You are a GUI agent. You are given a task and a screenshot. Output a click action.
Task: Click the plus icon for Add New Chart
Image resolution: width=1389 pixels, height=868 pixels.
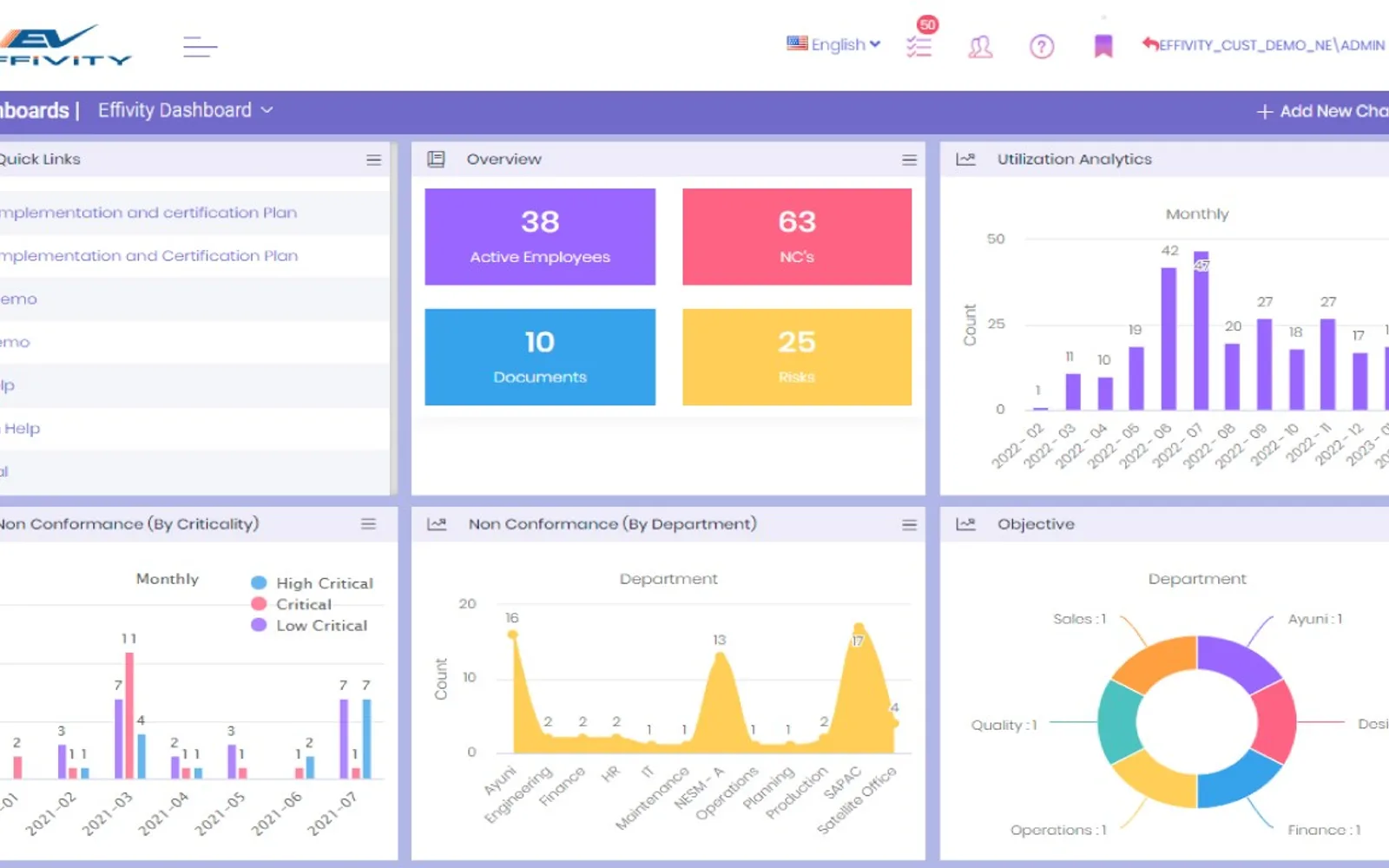coord(1264,112)
